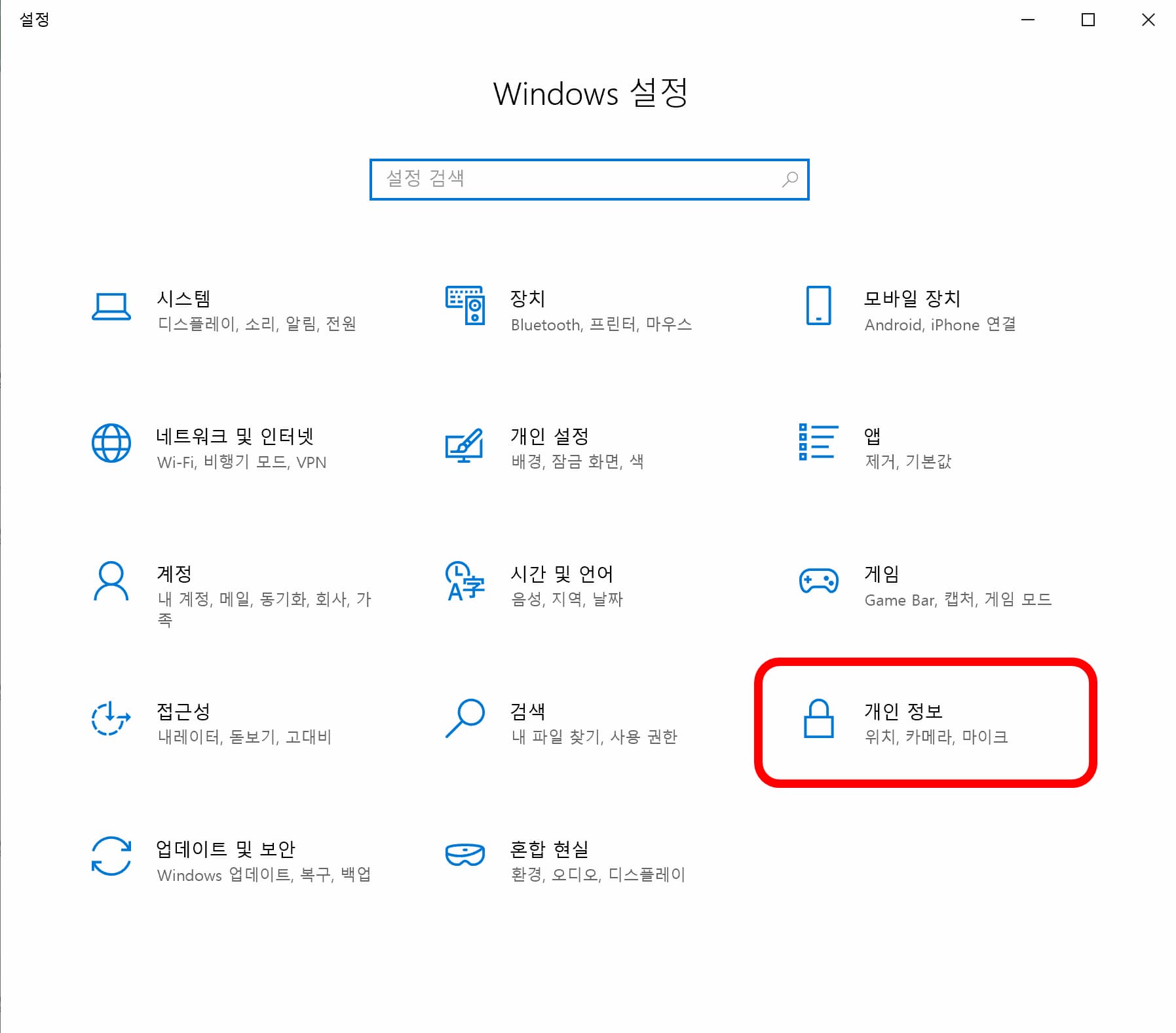The height and width of the screenshot is (1033, 1176).
Task: Click the 장치 Bluetooth devices icon
Action: coord(463,306)
